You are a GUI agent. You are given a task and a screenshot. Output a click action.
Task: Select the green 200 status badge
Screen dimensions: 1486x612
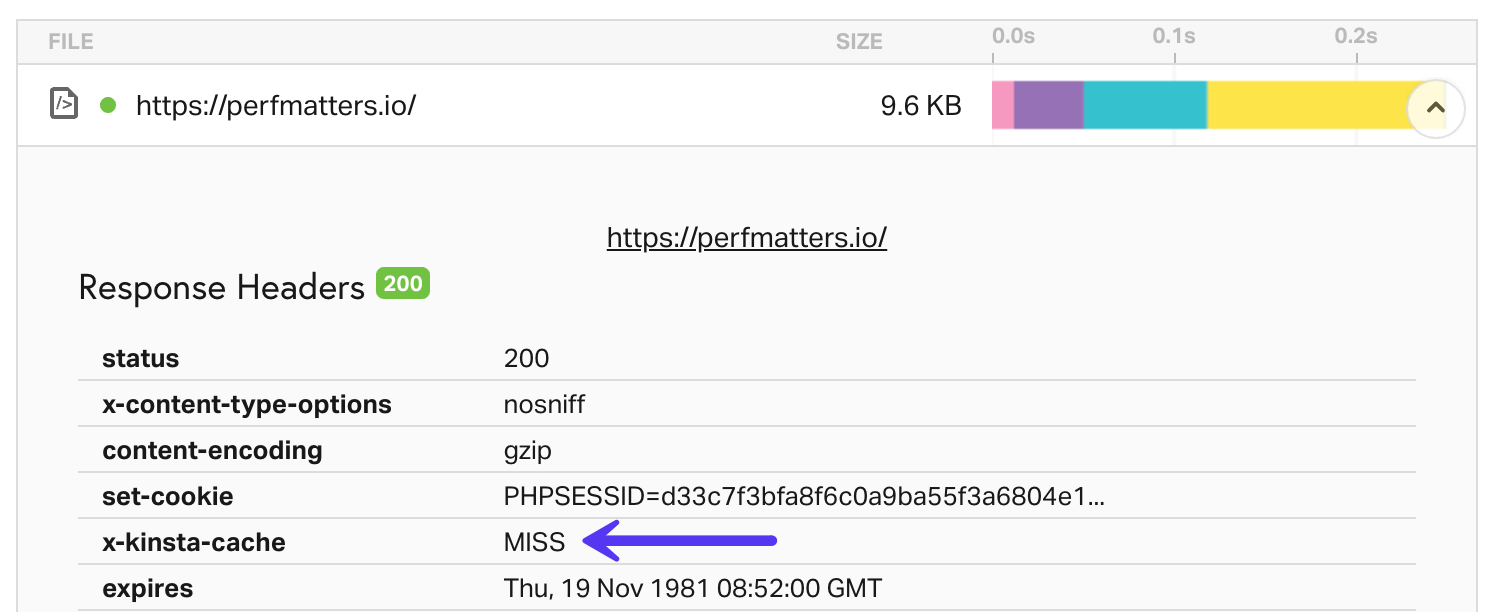(x=402, y=283)
